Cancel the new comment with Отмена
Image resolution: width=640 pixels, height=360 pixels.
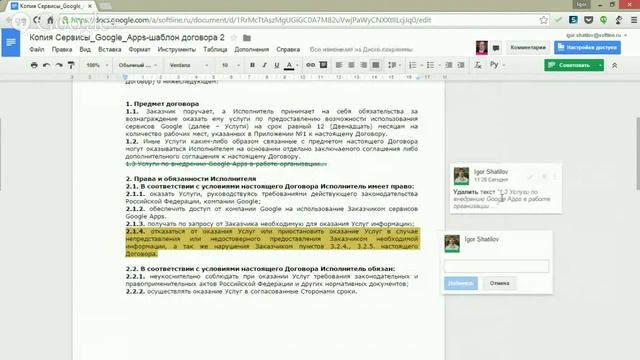pos(500,283)
